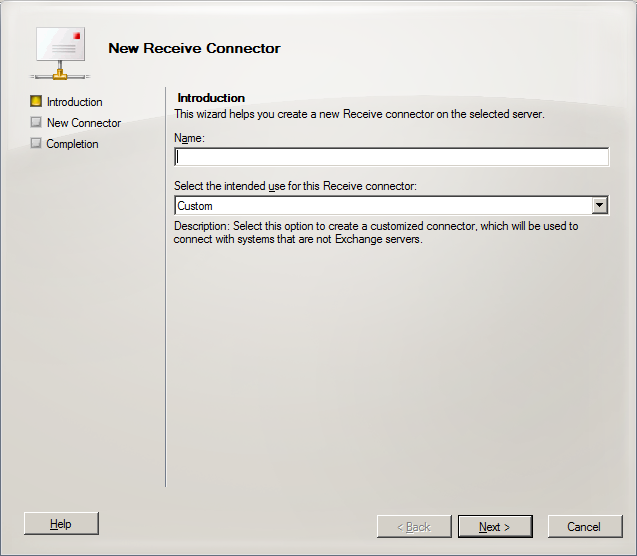Viewport: 637px width, 556px height.
Task: Click the Next button
Action: (495, 526)
